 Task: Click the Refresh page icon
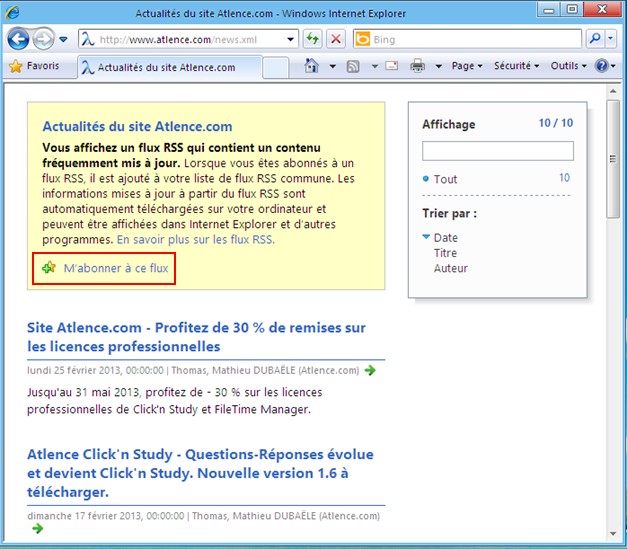[x=312, y=39]
